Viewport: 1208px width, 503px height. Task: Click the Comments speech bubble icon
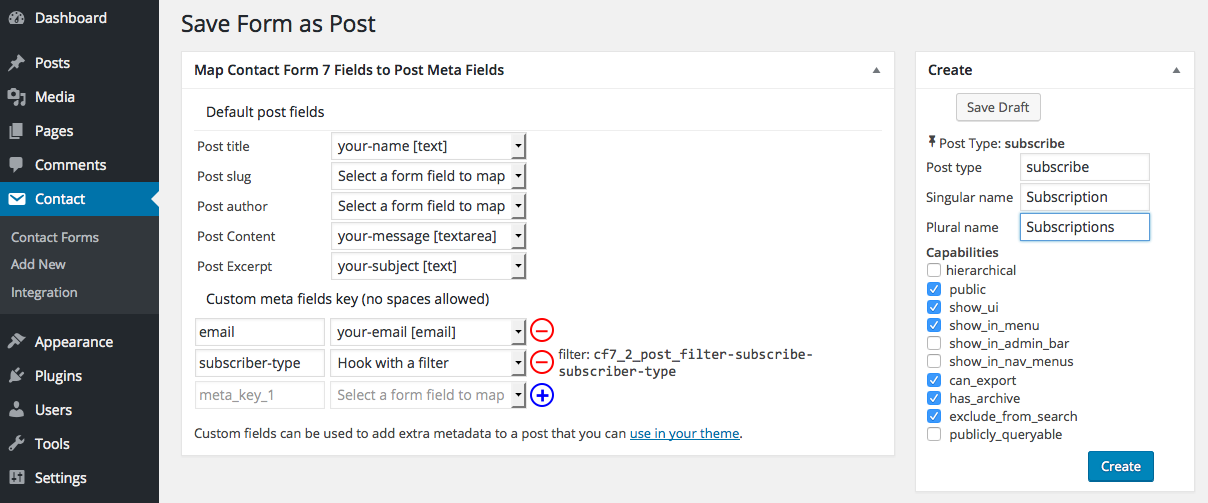(16, 165)
